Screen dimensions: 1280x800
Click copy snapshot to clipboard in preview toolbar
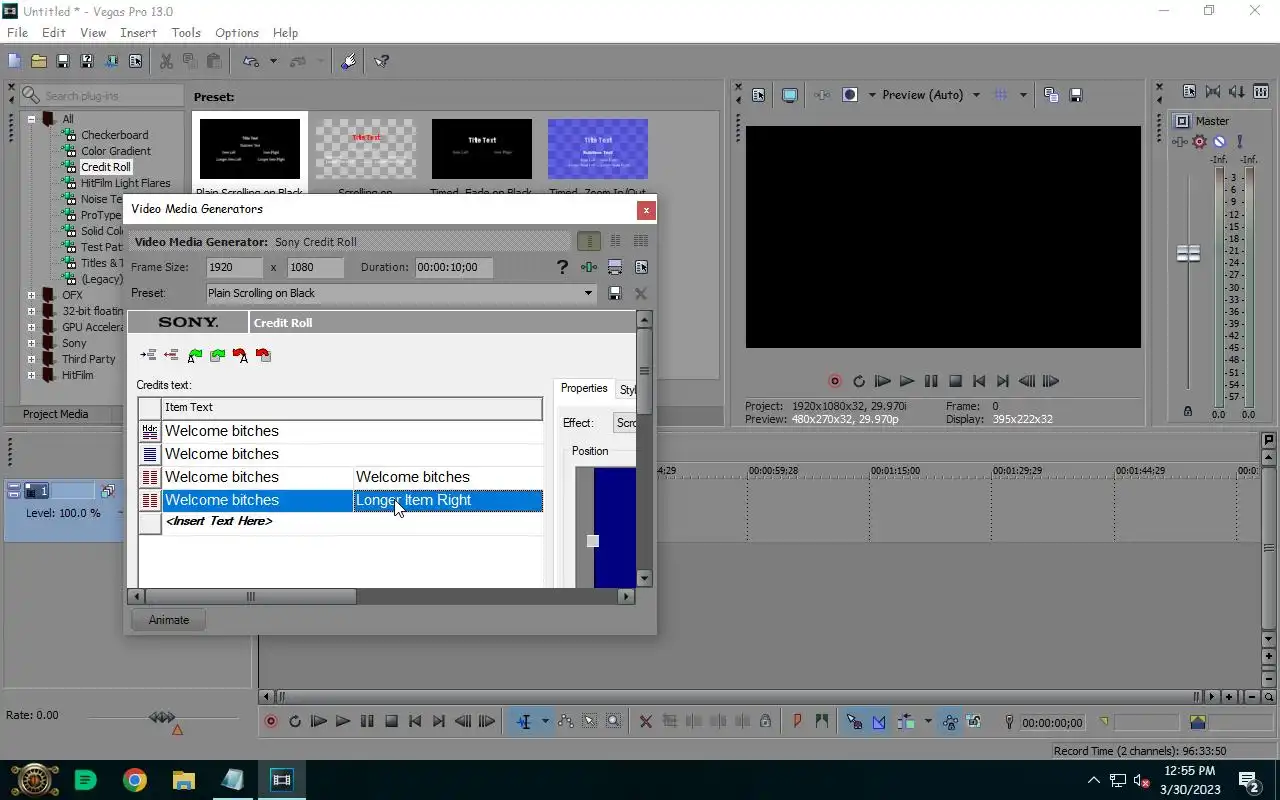1051,95
